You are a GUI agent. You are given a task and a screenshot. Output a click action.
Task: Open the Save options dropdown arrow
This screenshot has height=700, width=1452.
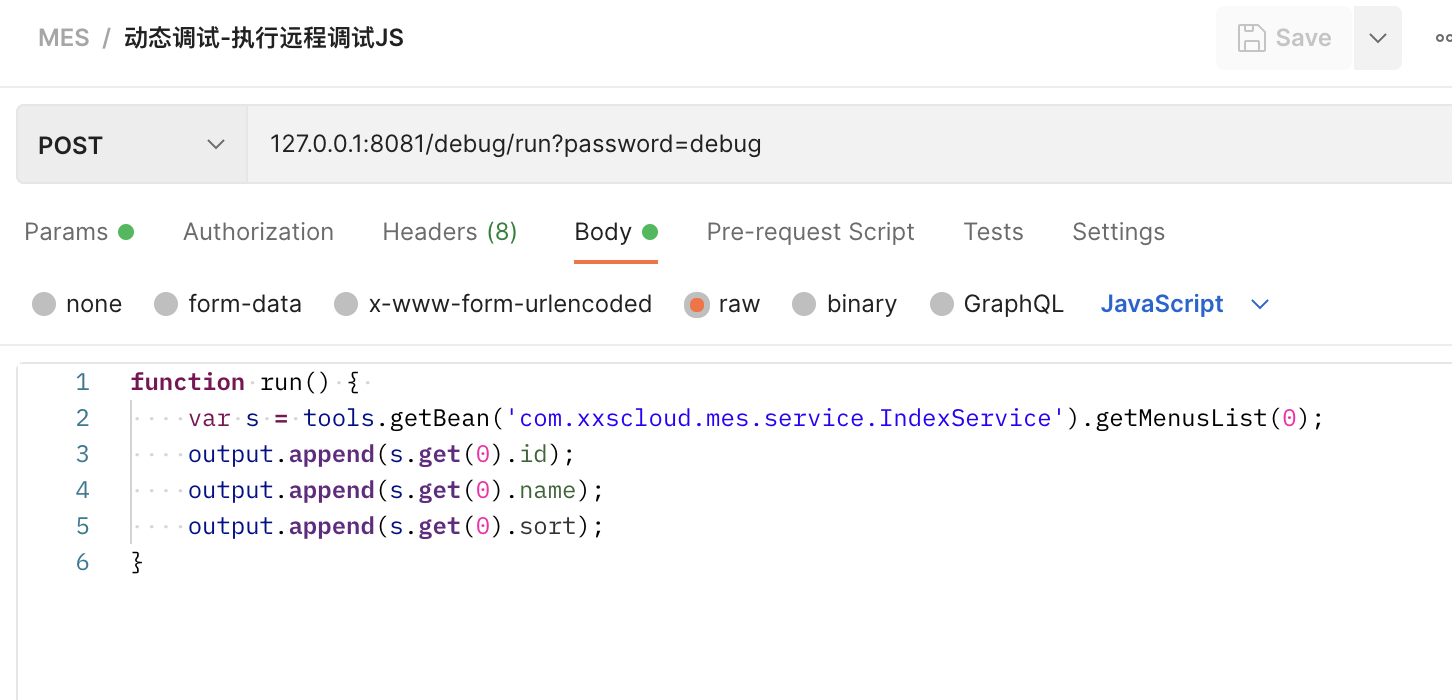tap(1378, 38)
